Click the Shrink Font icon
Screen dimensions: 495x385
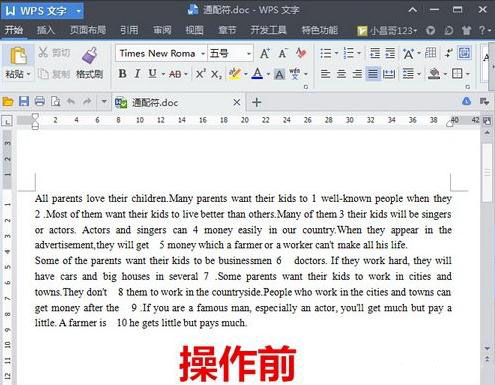(x=283, y=53)
